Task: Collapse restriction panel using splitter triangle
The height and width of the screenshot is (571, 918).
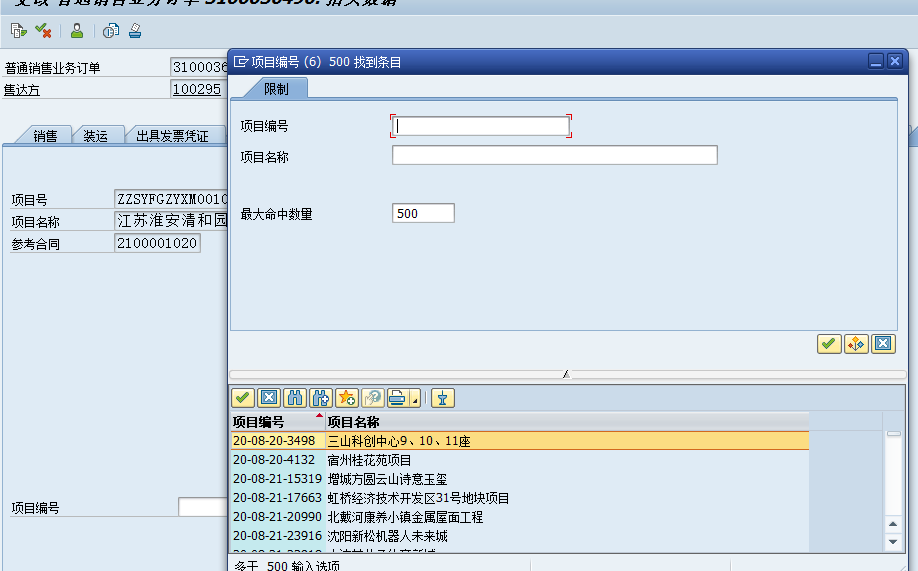Action: [566, 374]
